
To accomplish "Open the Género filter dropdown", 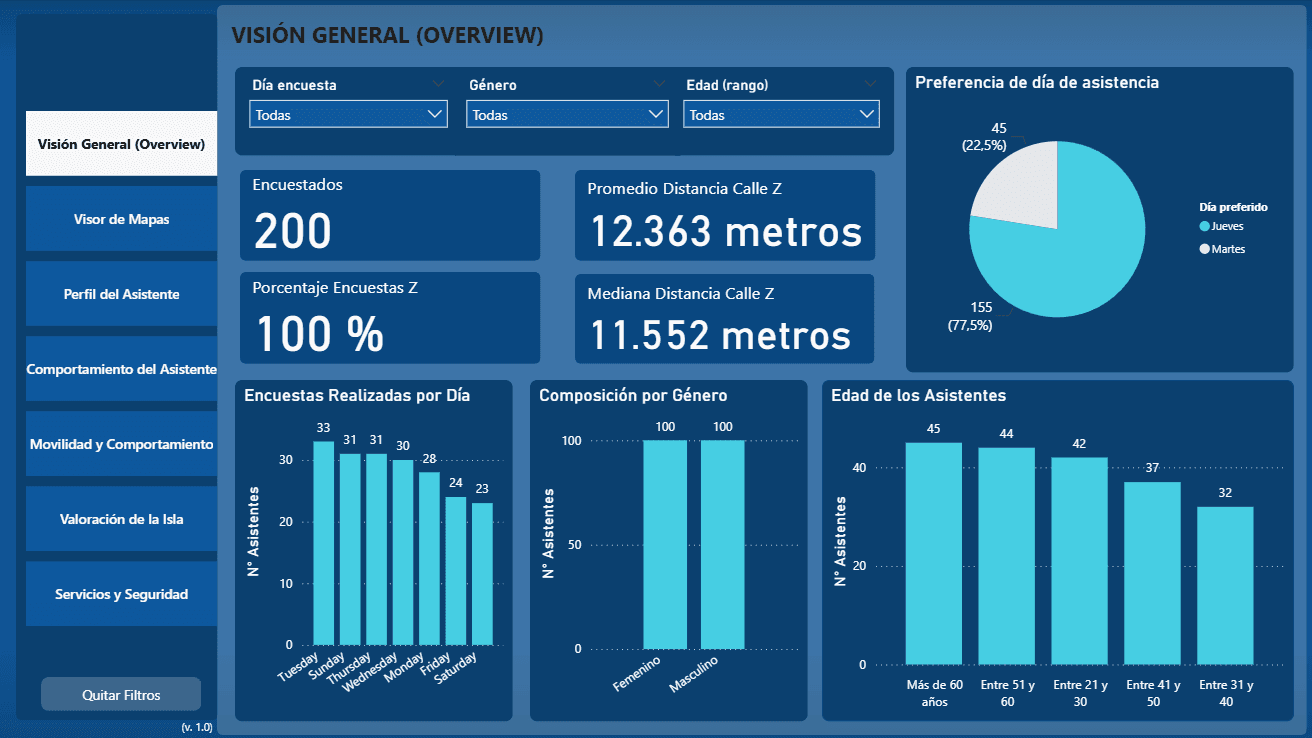I will (x=566, y=113).
